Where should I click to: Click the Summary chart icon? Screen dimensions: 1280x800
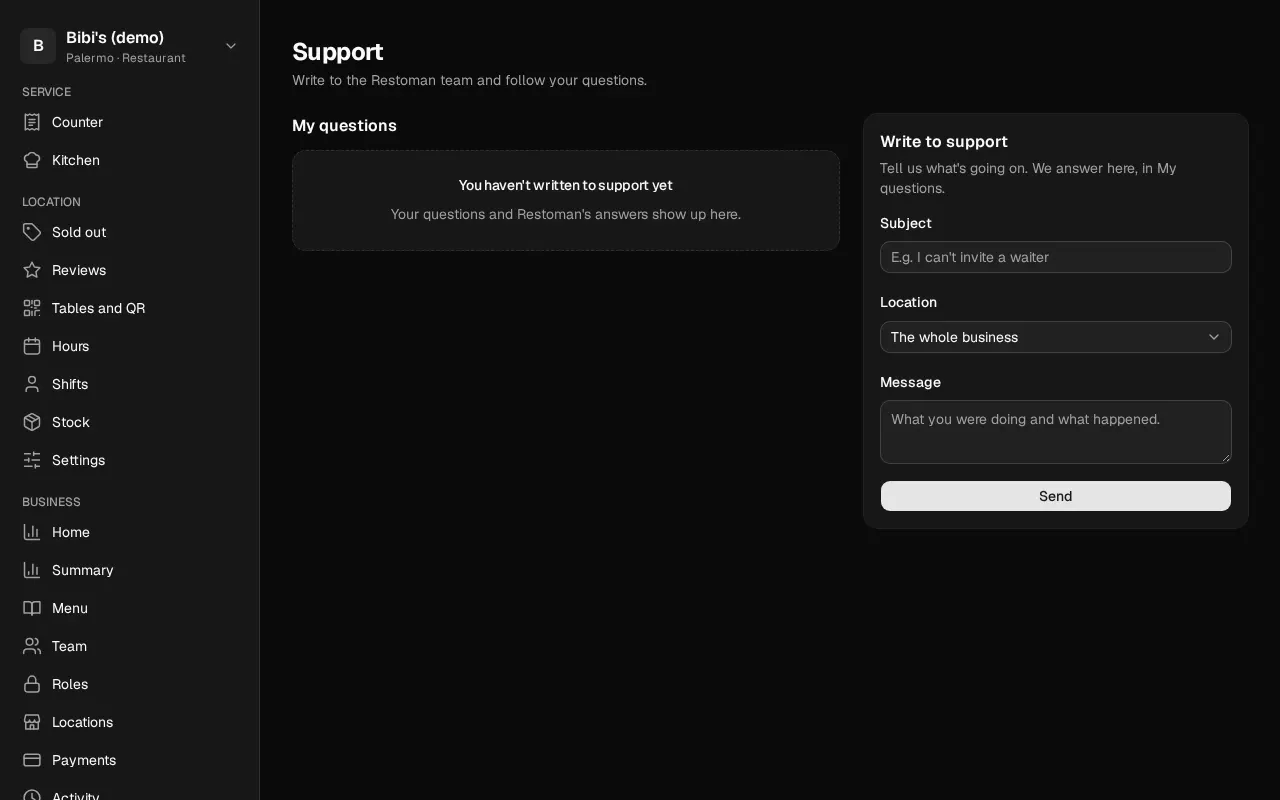coord(32,570)
